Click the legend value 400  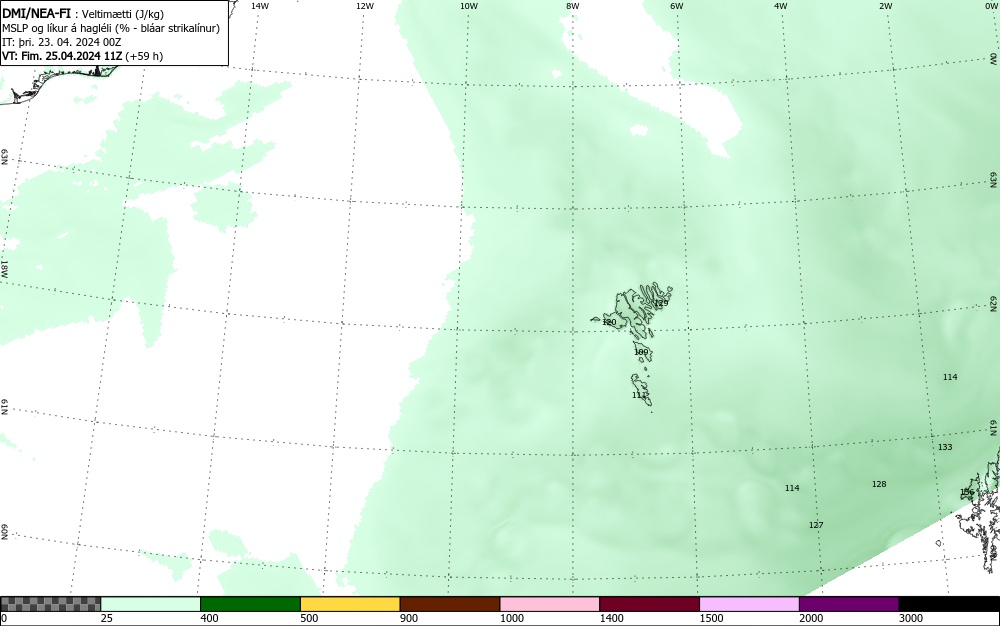[x=209, y=618]
